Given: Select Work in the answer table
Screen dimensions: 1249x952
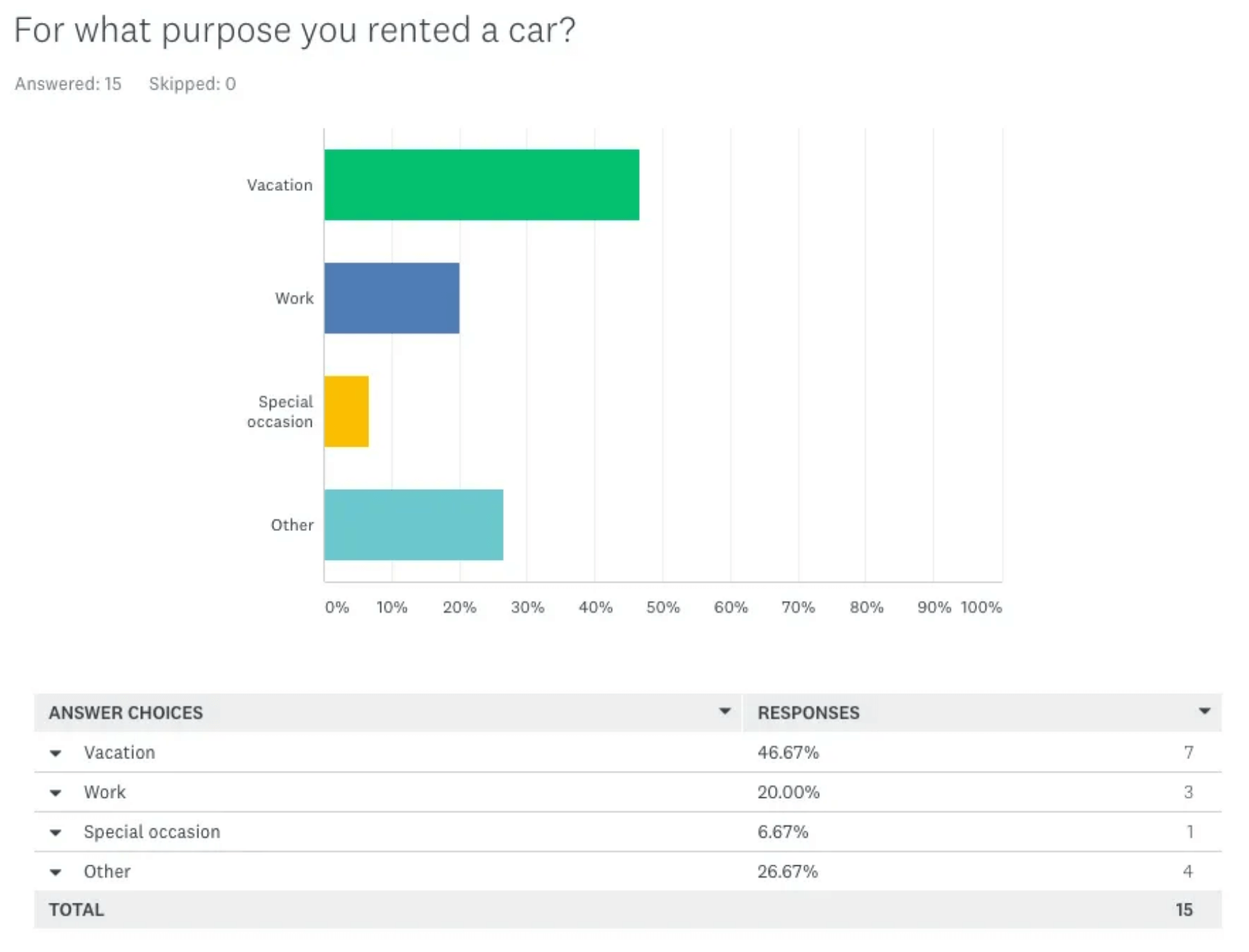Looking at the screenshot, I should [x=105, y=792].
